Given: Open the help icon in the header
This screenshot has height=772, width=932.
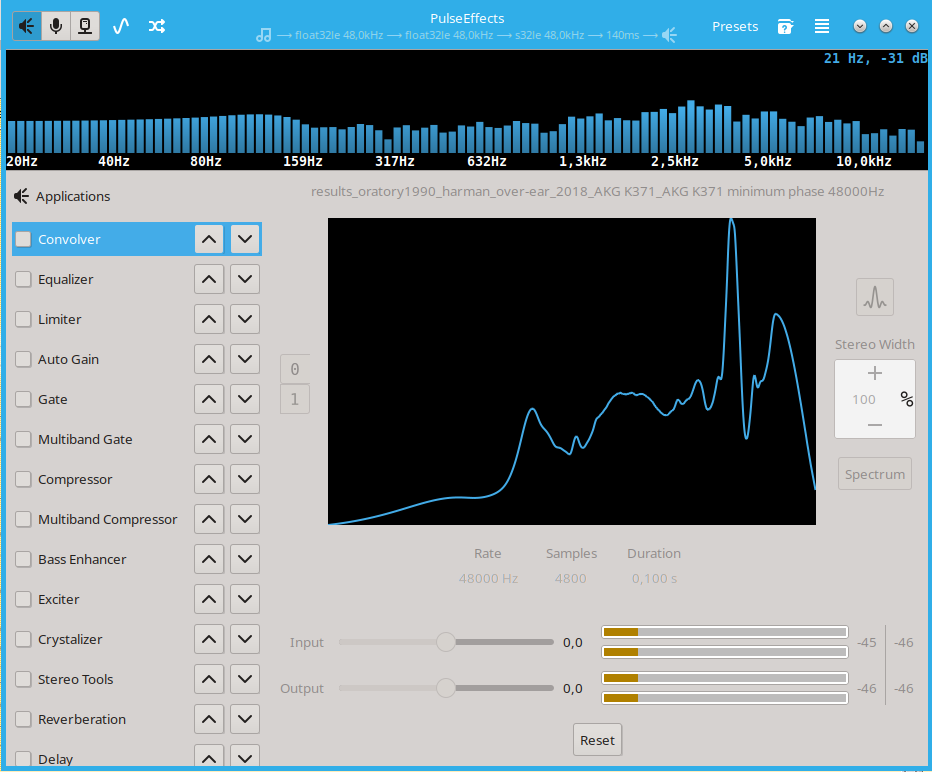Looking at the screenshot, I should (x=785, y=26).
